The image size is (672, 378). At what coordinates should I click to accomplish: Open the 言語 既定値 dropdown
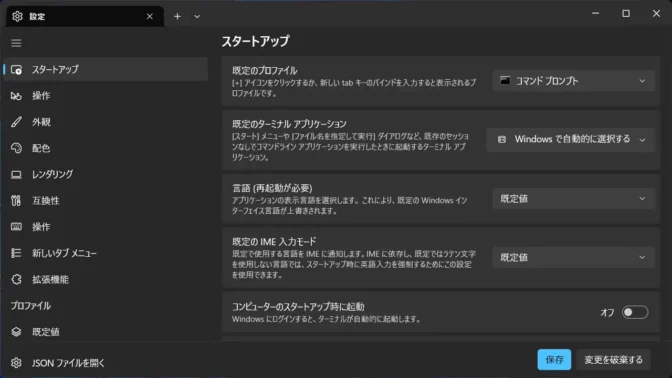tap(573, 199)
